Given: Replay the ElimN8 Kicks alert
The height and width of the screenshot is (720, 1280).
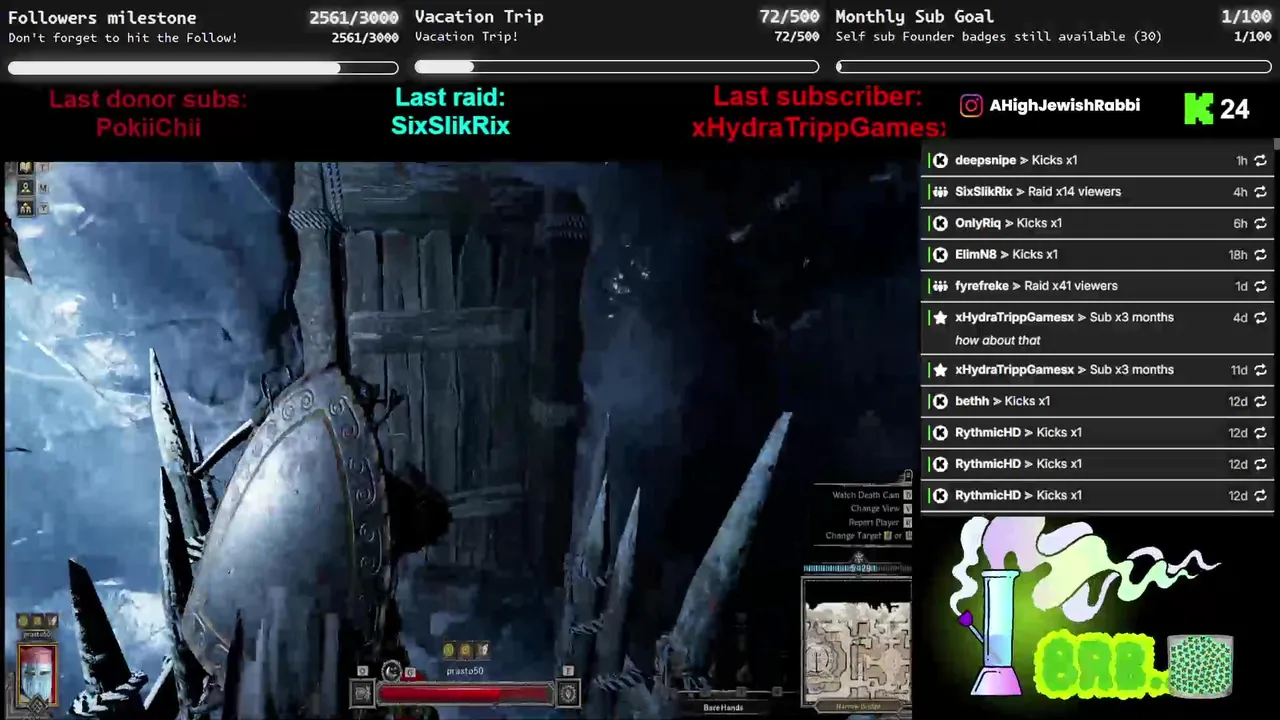Looking at the screenshot, I should [1260, 255].
